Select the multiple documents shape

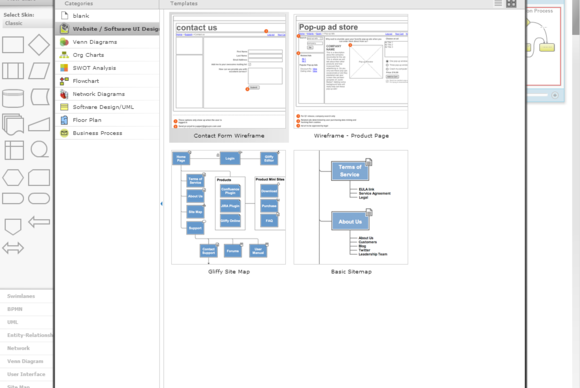tap(13, 124)
